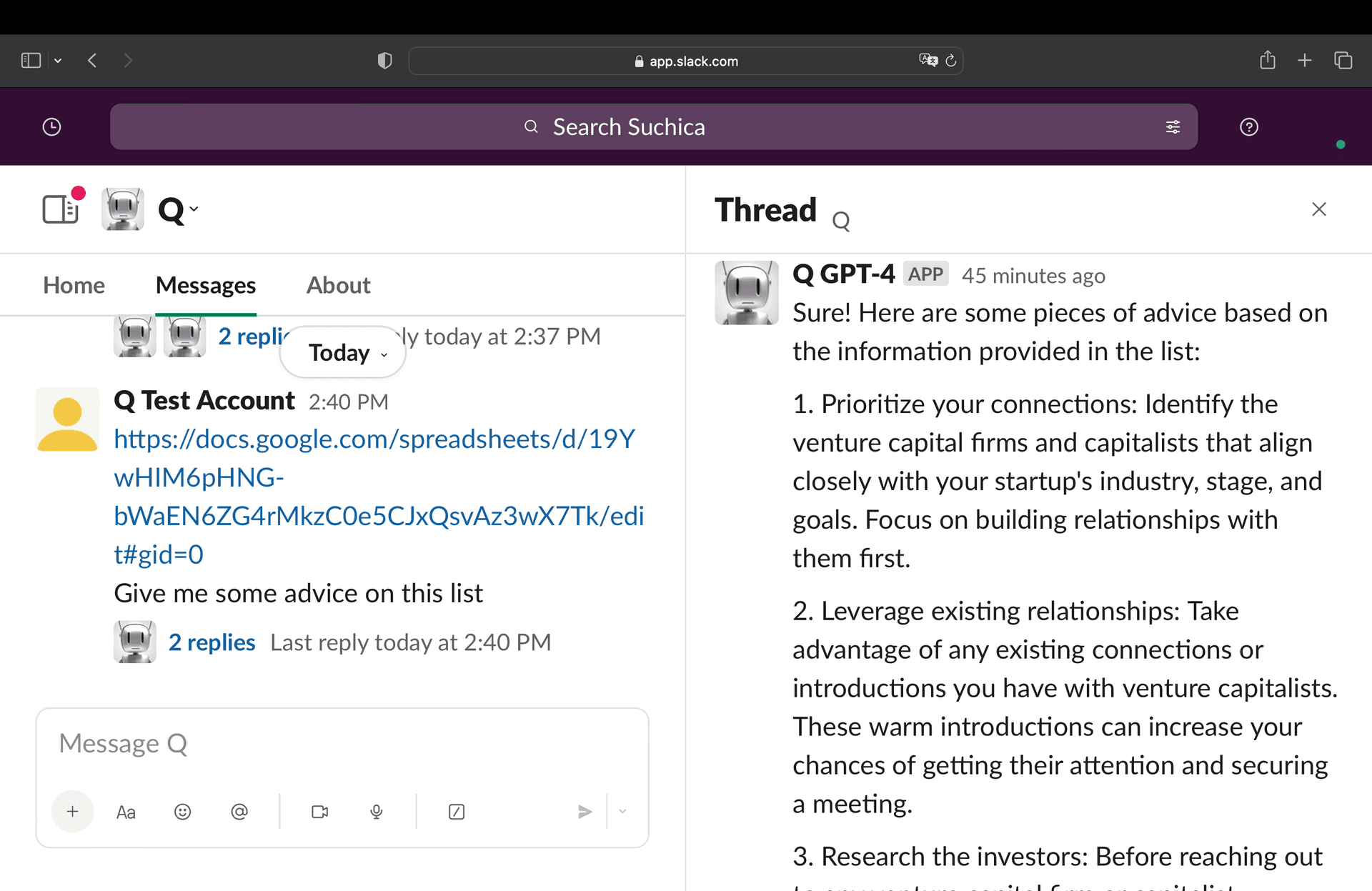The image size is (1372, 891).
Task: Record an audio clip from the composer
Action: pyautogui.click(x=377, y=812)
